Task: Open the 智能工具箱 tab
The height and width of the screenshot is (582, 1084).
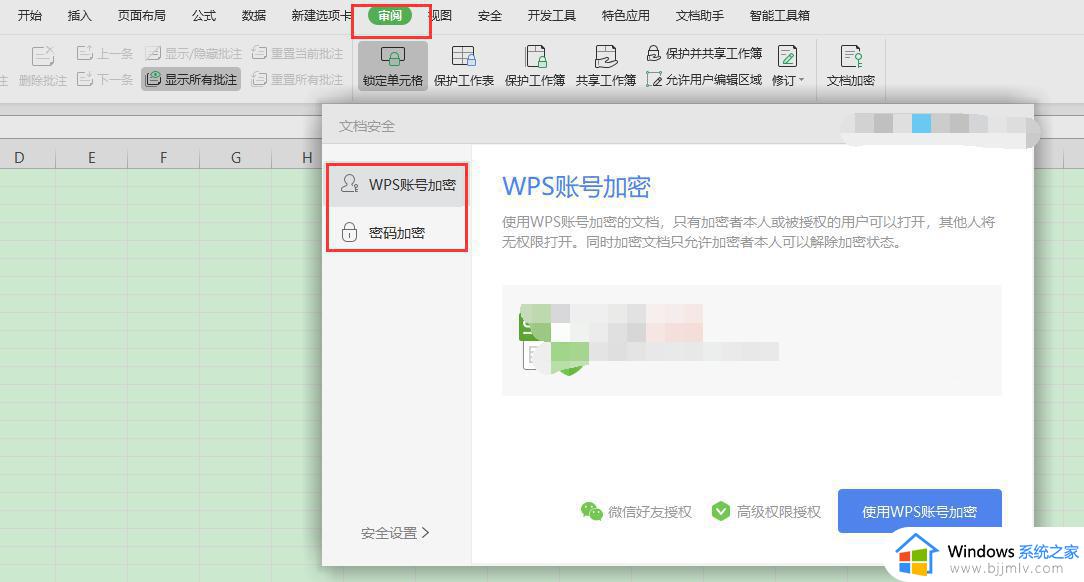Action: (x=780, y=15)
